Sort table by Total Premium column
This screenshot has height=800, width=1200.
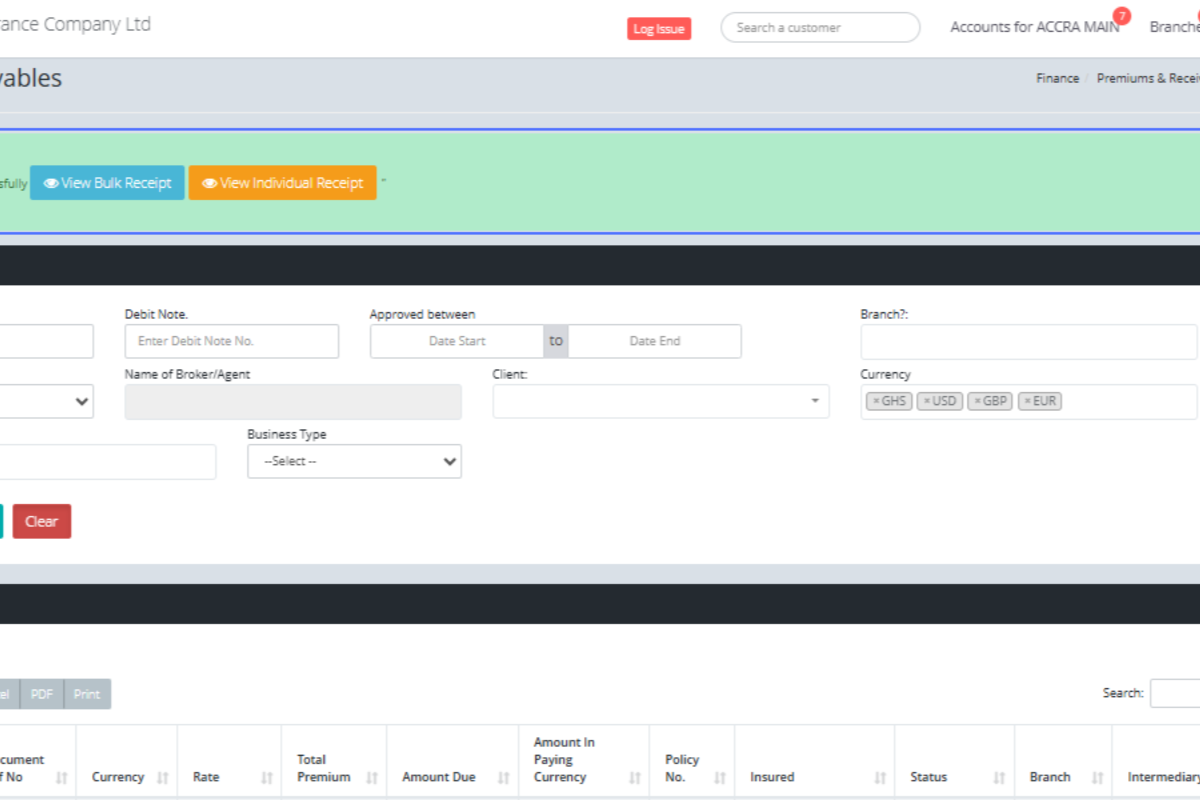371,777
